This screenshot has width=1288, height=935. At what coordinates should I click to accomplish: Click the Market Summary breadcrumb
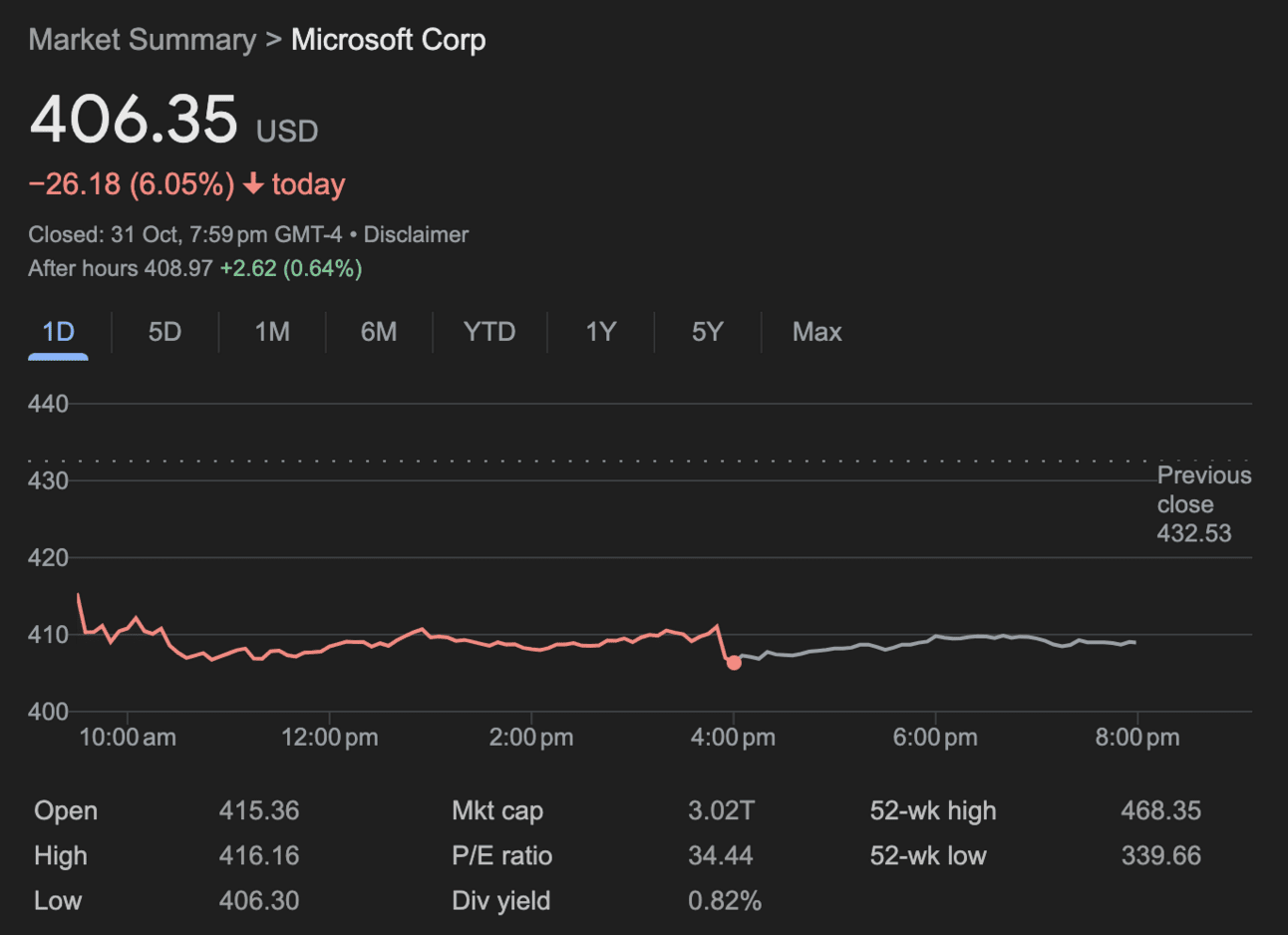(x=143, y=40)
